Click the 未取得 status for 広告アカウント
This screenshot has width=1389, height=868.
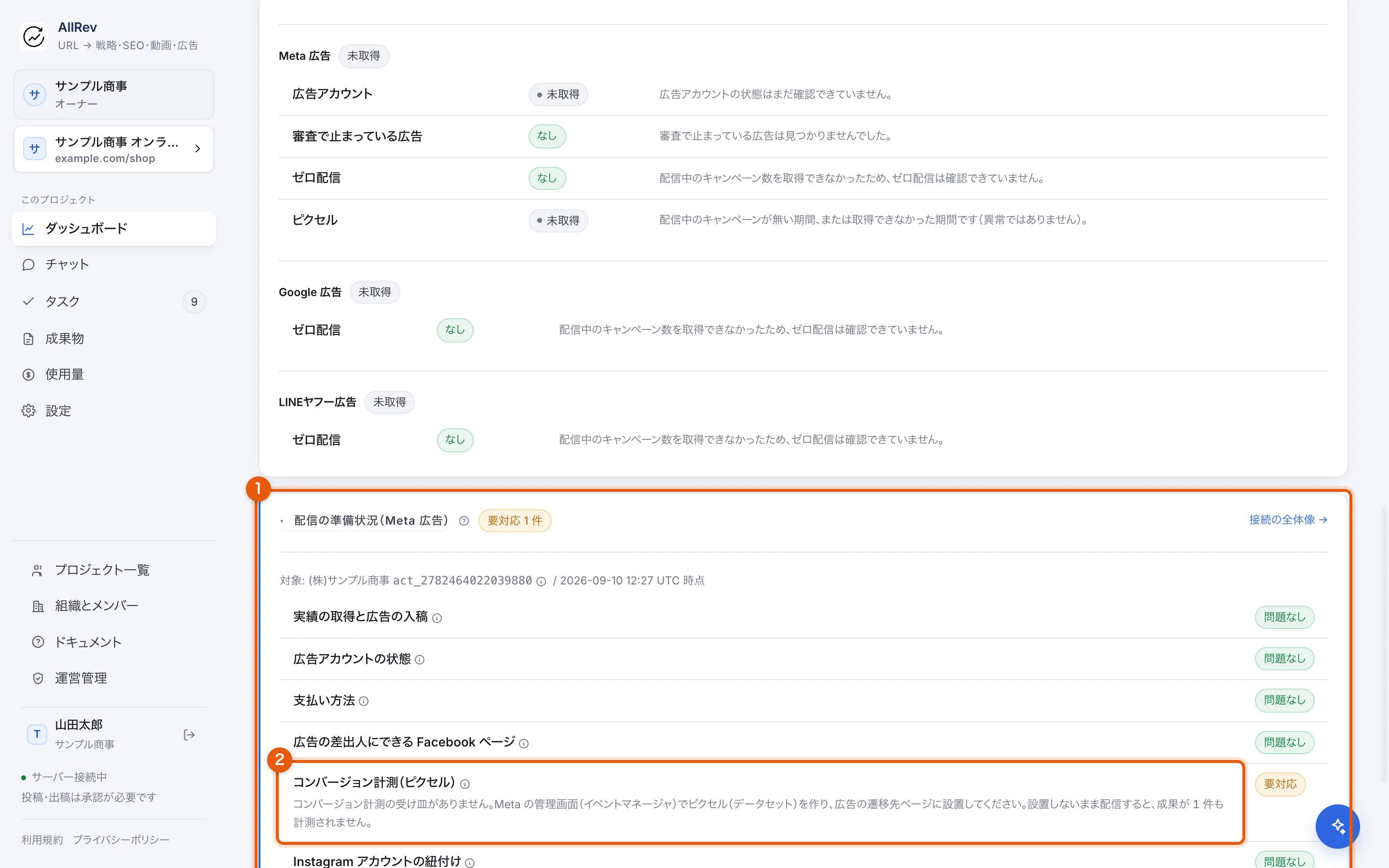(558, 95)
